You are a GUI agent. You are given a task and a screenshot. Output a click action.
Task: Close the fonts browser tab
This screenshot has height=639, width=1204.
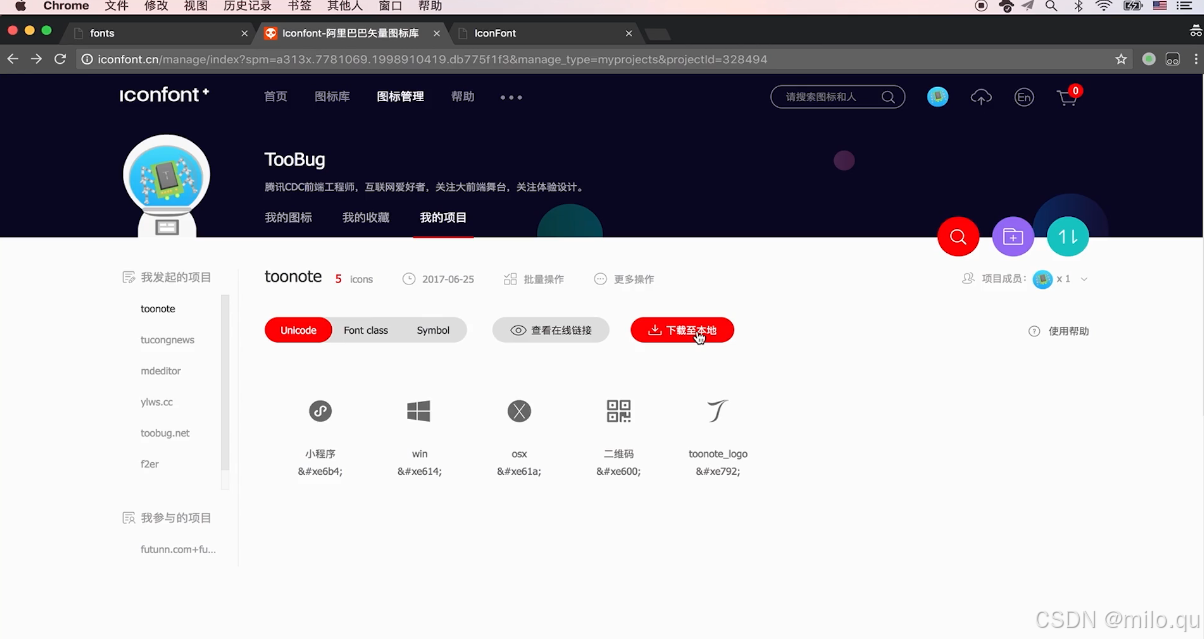245,33
